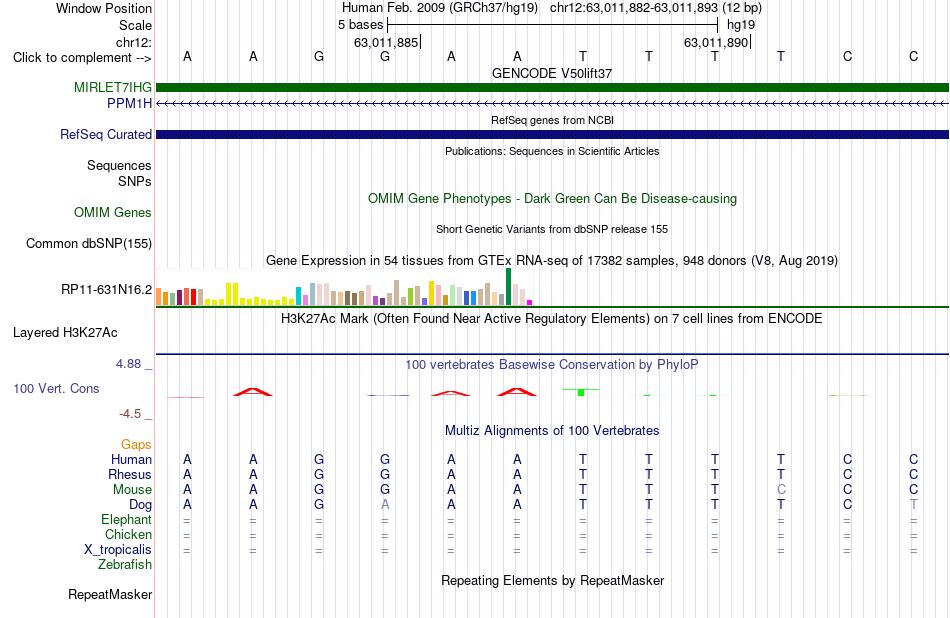Click the 'Click to complement -->' label
950x618 pixels.
pos(82,58)
